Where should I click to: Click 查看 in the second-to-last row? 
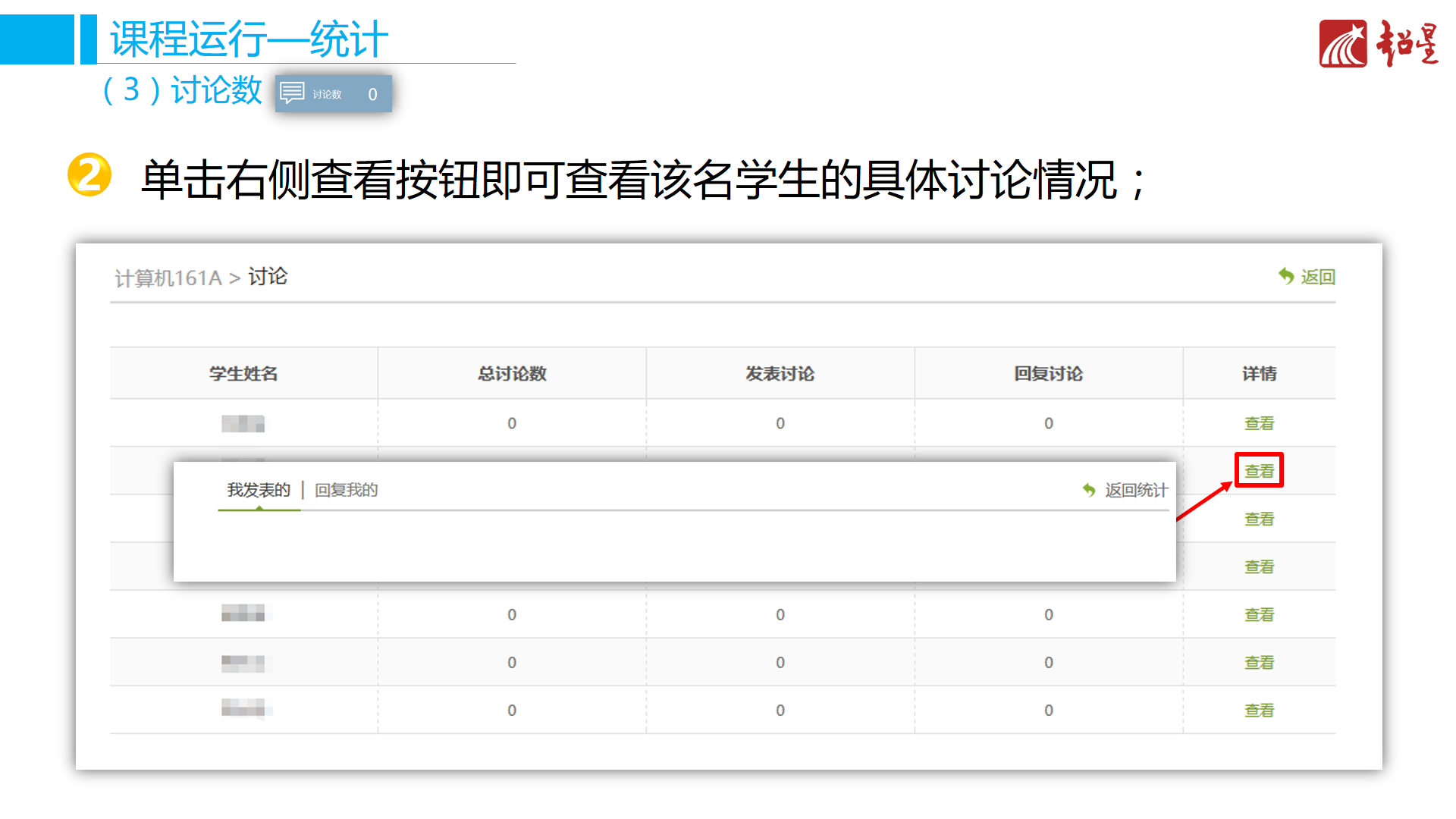pos(1259,662)
